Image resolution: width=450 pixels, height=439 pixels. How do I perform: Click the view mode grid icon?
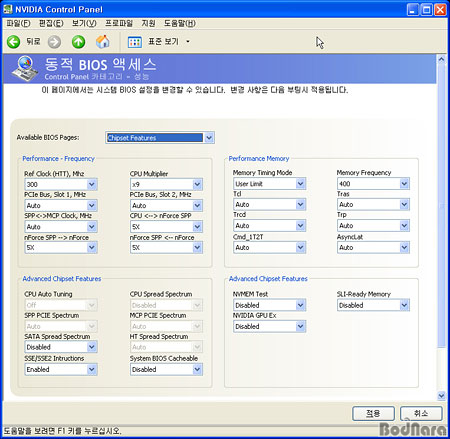[135, 42]
